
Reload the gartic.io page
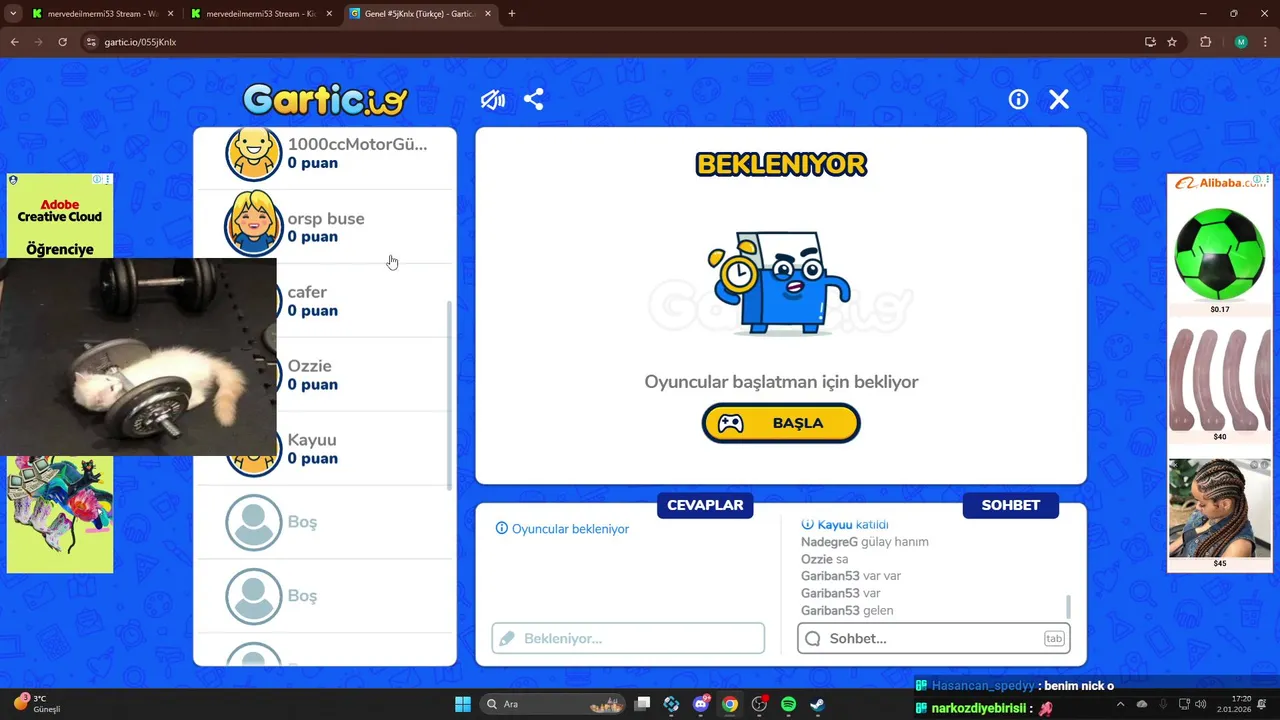tap(62, 42)
